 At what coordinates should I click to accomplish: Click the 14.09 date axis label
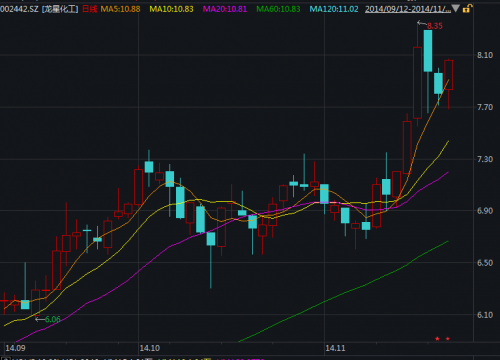click(x=15, y=348)
